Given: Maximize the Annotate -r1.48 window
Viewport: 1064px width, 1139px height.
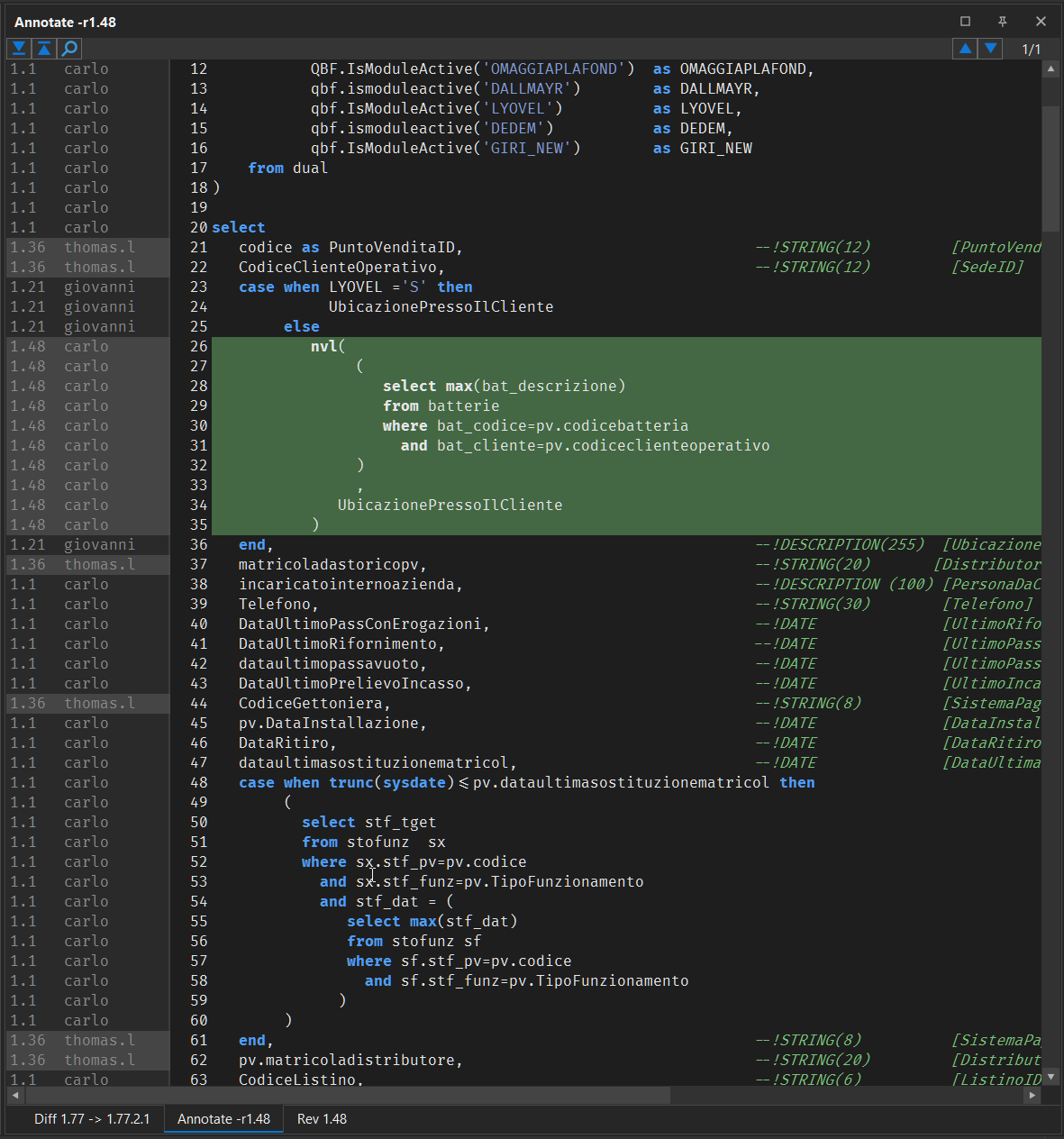Looking at the screenshot, I should [x=965, y=22].
